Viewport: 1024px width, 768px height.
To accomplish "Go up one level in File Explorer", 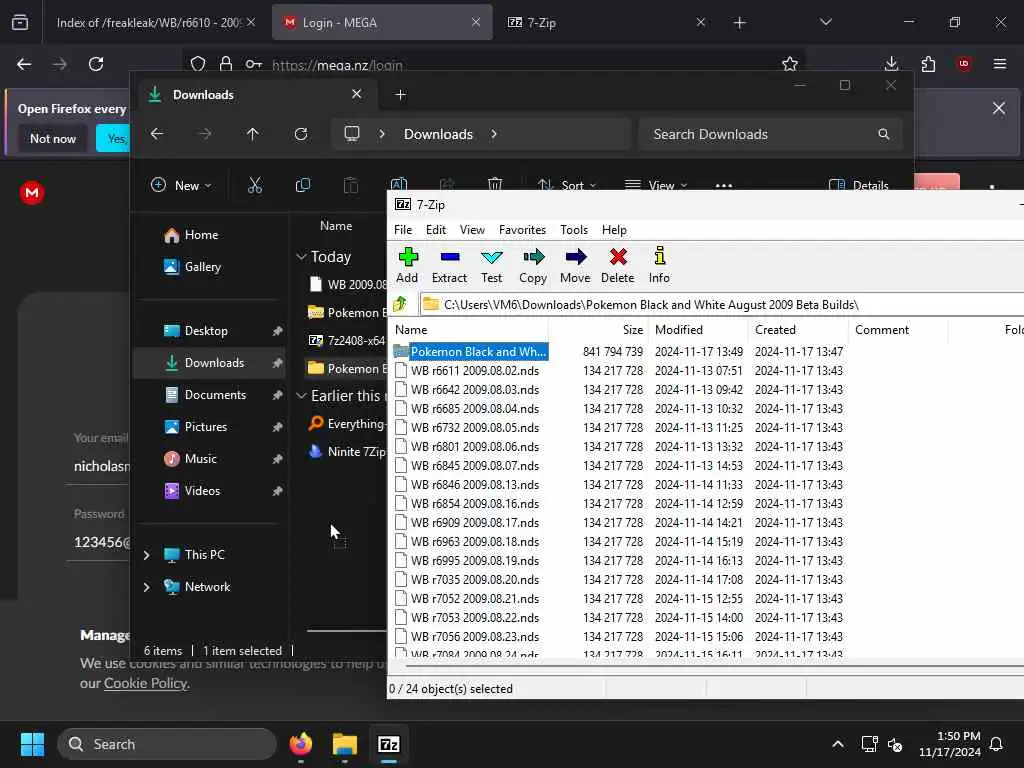I will coord(253,134).
